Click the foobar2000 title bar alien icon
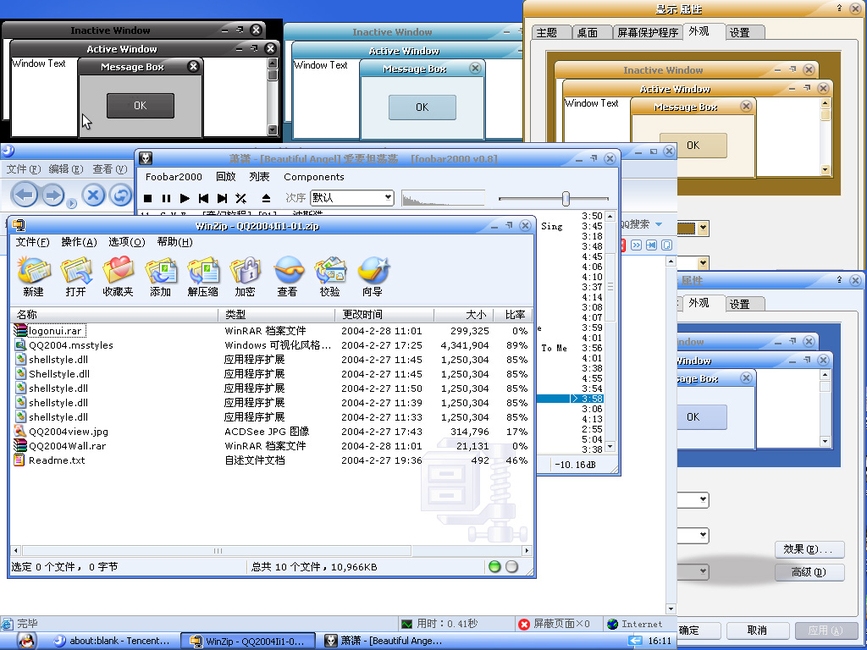This screenshot has width=867, height=650. (x=145, y=158)
